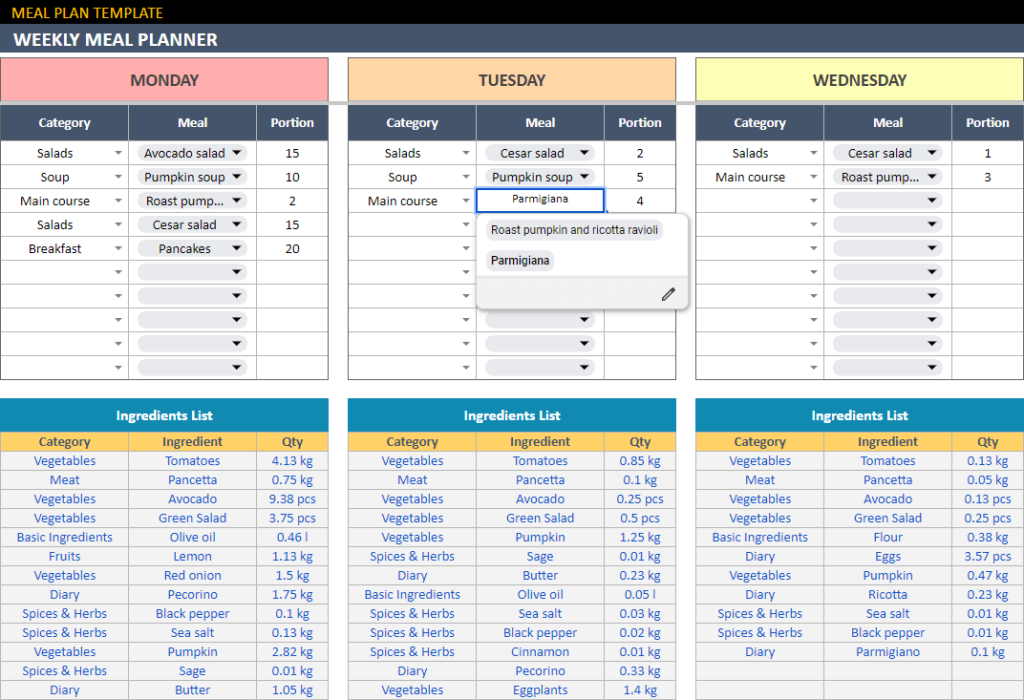Open Monday Avocado salad meal dropdown
Image resolution: width=1024 pixels, height=700 pixels.
tap(237, 153)
